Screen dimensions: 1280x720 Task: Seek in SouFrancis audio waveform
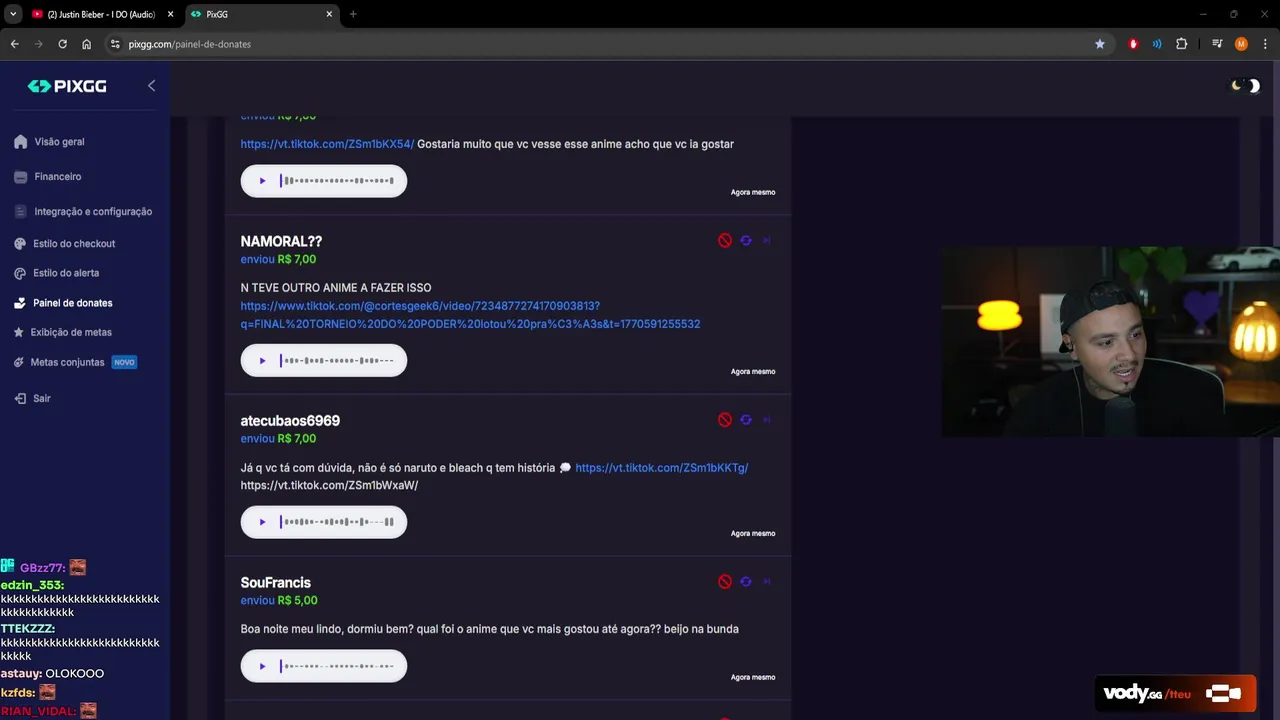point(337,666)
